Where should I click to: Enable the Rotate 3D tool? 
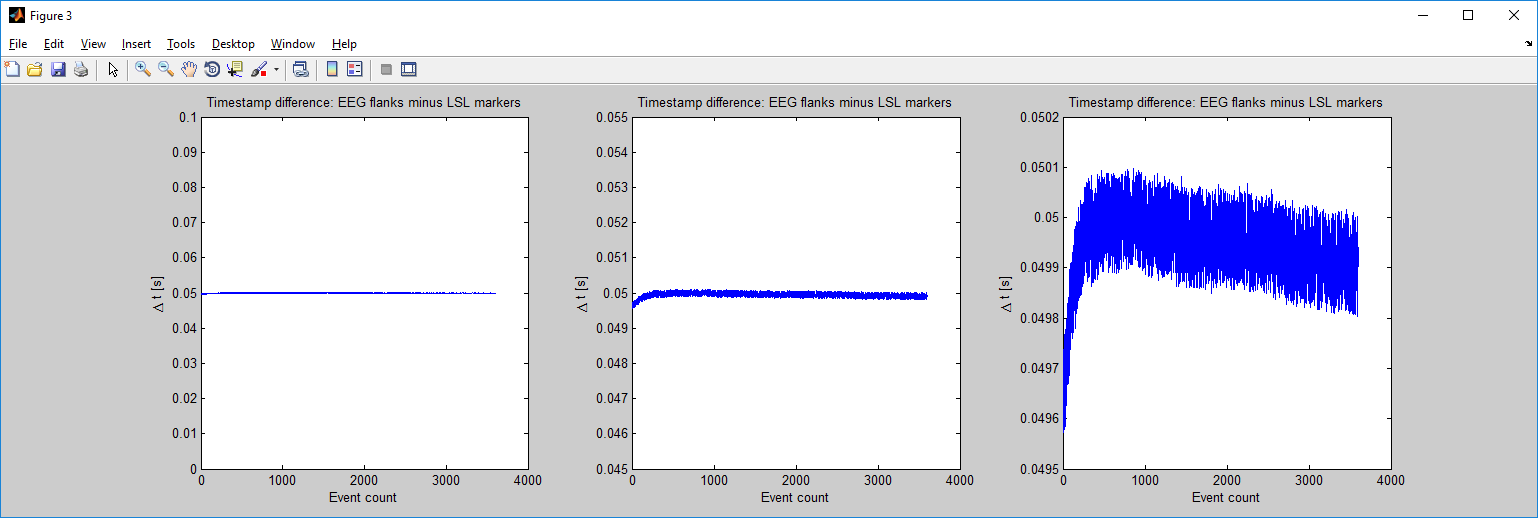pos(212,70)
